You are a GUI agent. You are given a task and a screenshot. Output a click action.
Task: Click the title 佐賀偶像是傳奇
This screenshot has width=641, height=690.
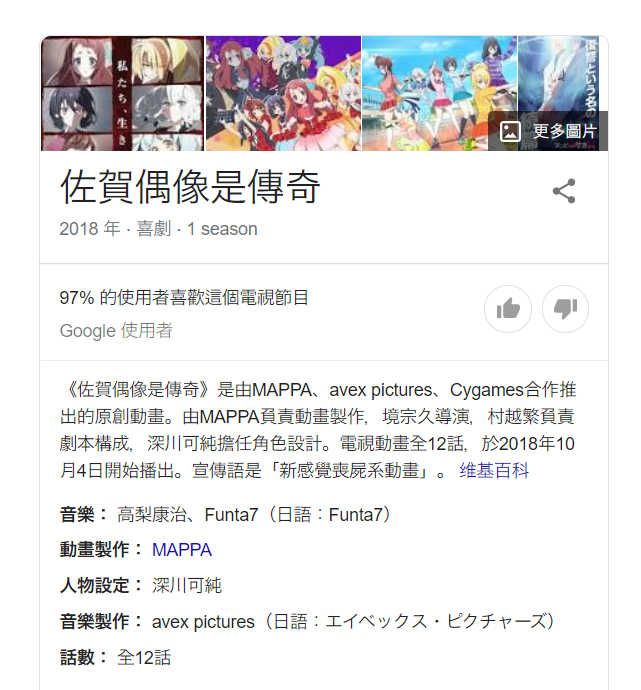click(190, 187)
